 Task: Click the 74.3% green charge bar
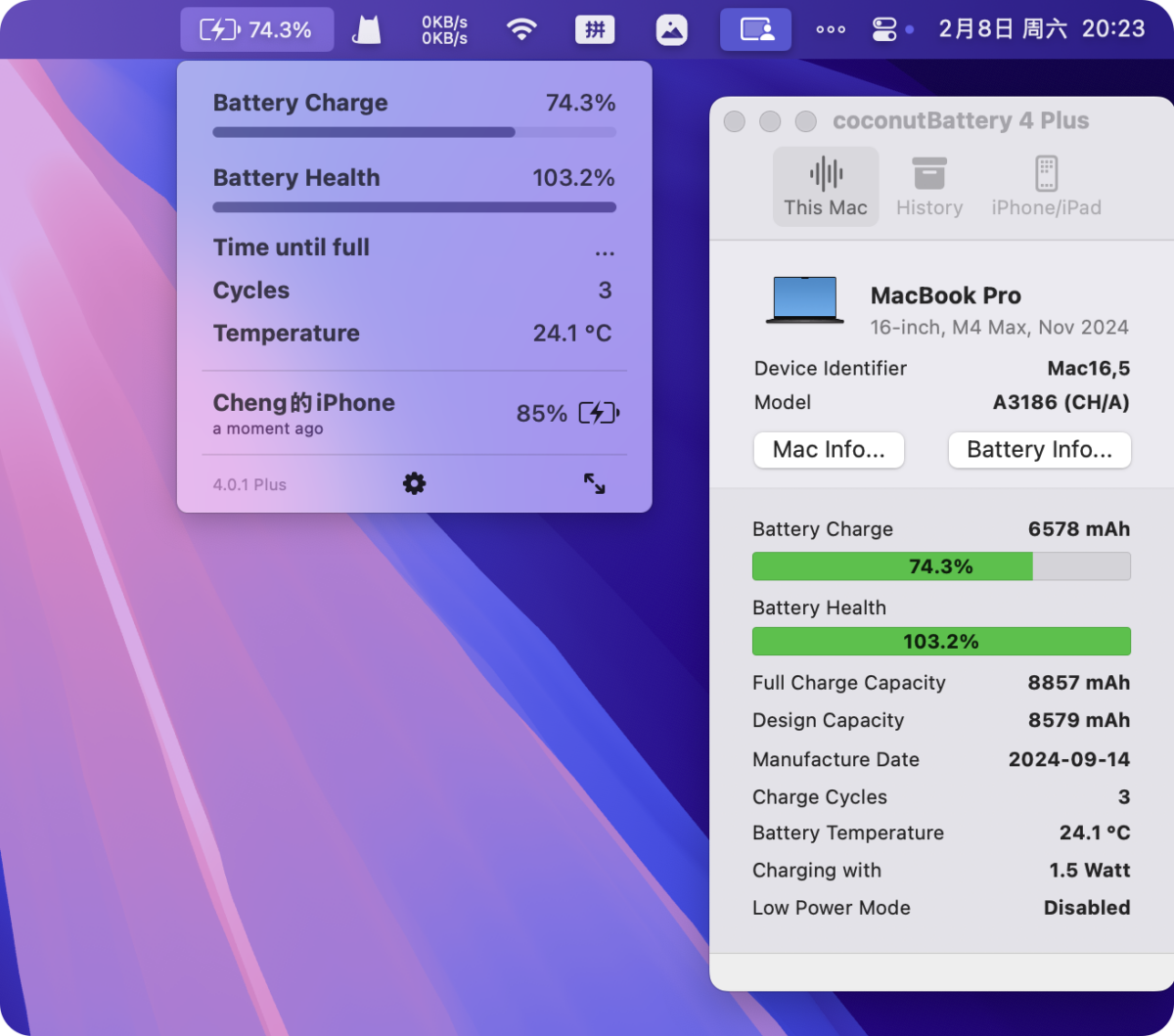click(x=941, y=566)
